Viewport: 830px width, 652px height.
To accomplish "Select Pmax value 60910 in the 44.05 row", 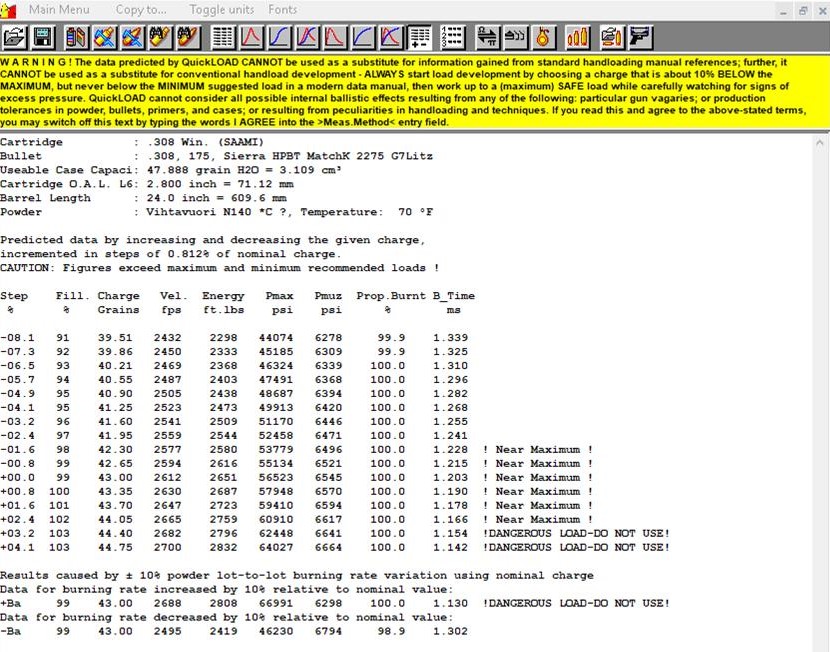I will [276, 520].
